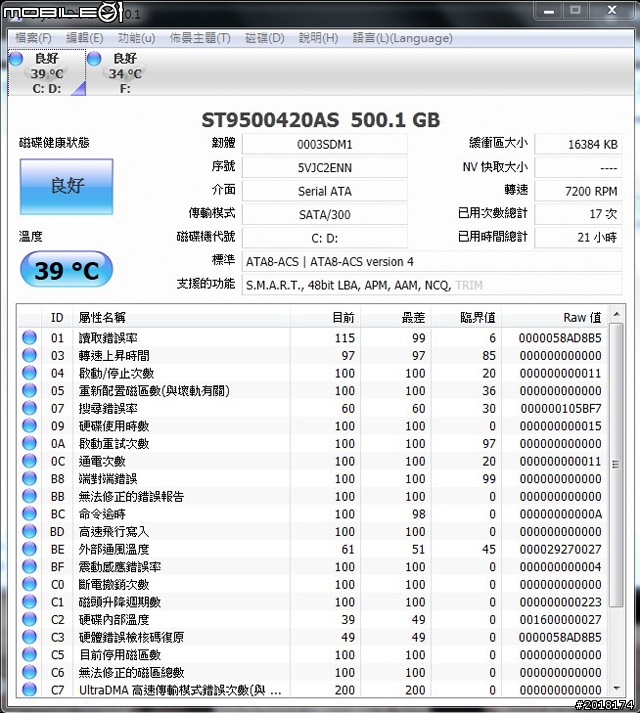The height and width of the screenshot is (713, 640).
Task: Click the 目前 column header
Action: tap(325, 317)
